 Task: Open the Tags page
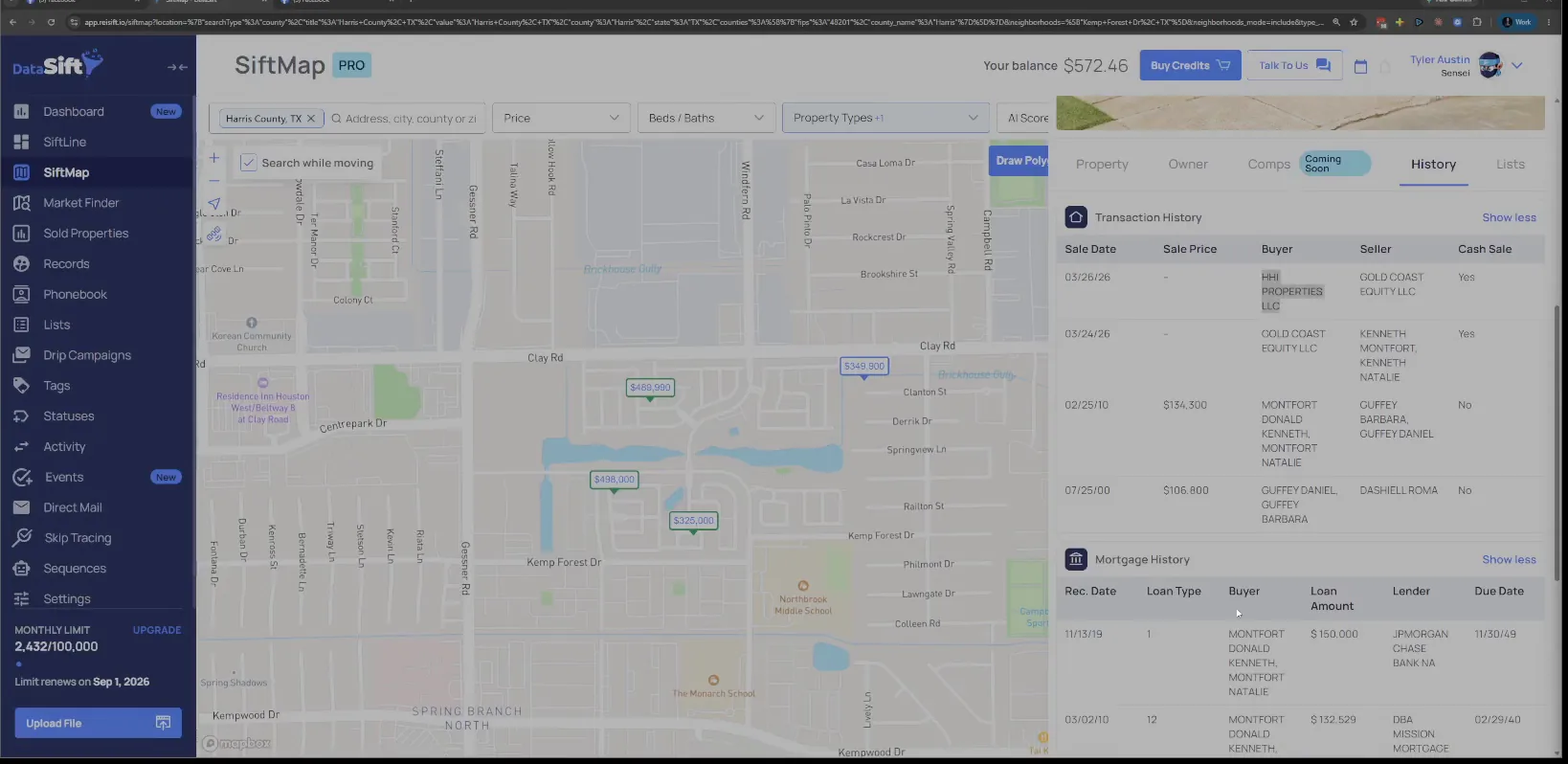pos(56,386)
